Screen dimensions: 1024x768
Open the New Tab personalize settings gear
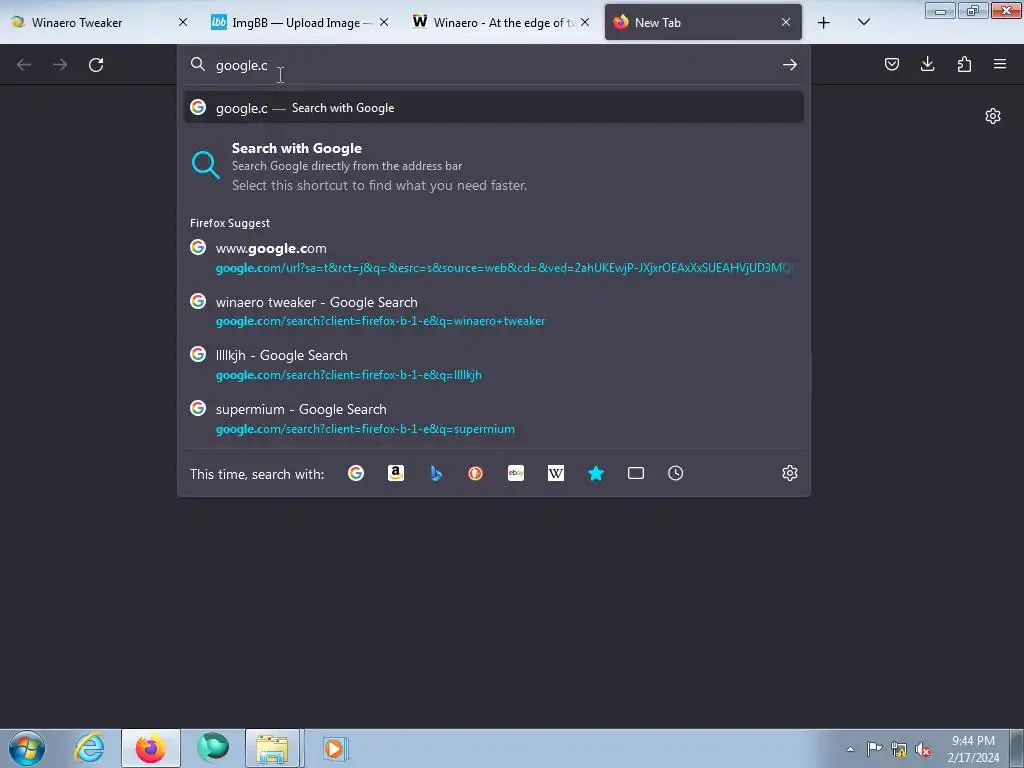pos(993,116)
